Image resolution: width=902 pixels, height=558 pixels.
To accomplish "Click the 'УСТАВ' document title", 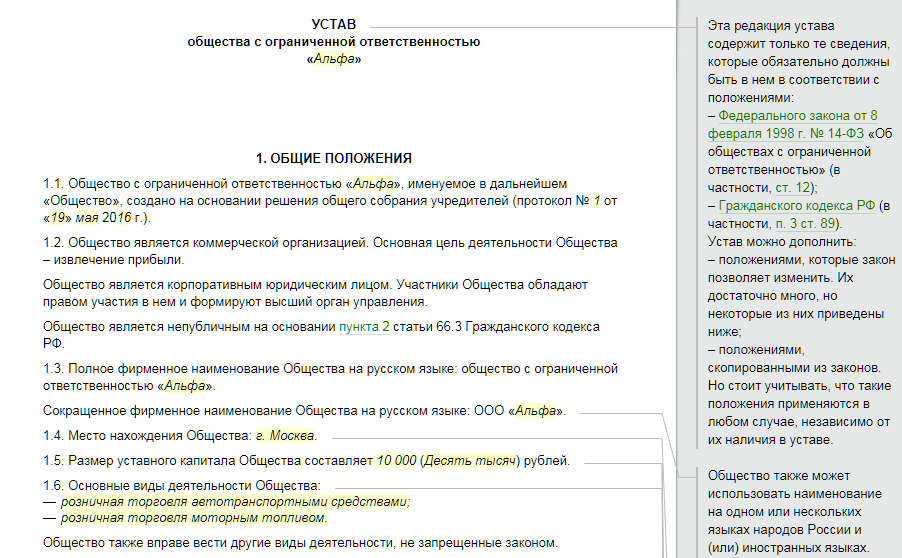I will click(334, 24).
